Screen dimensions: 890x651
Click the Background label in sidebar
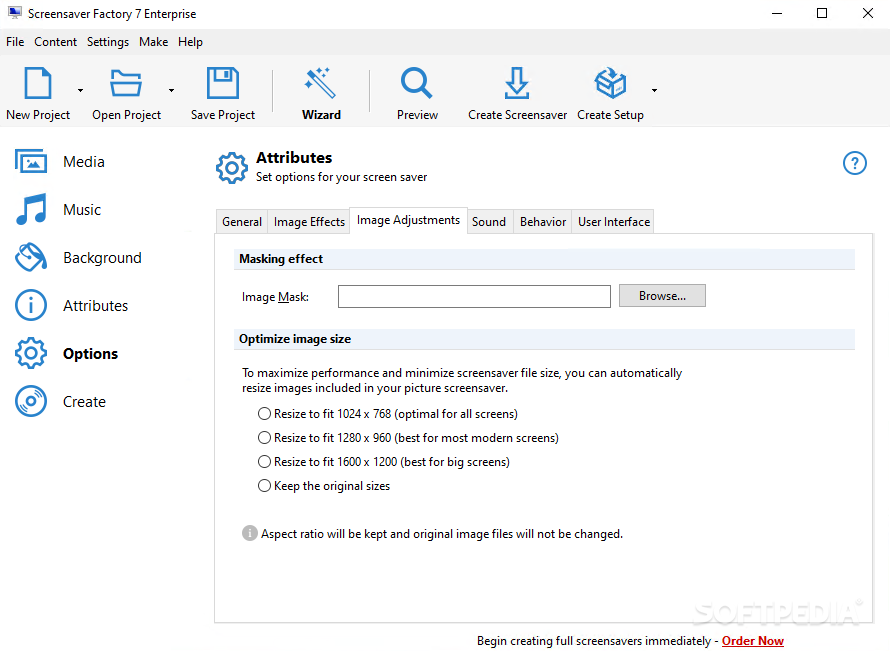(102, 258)
